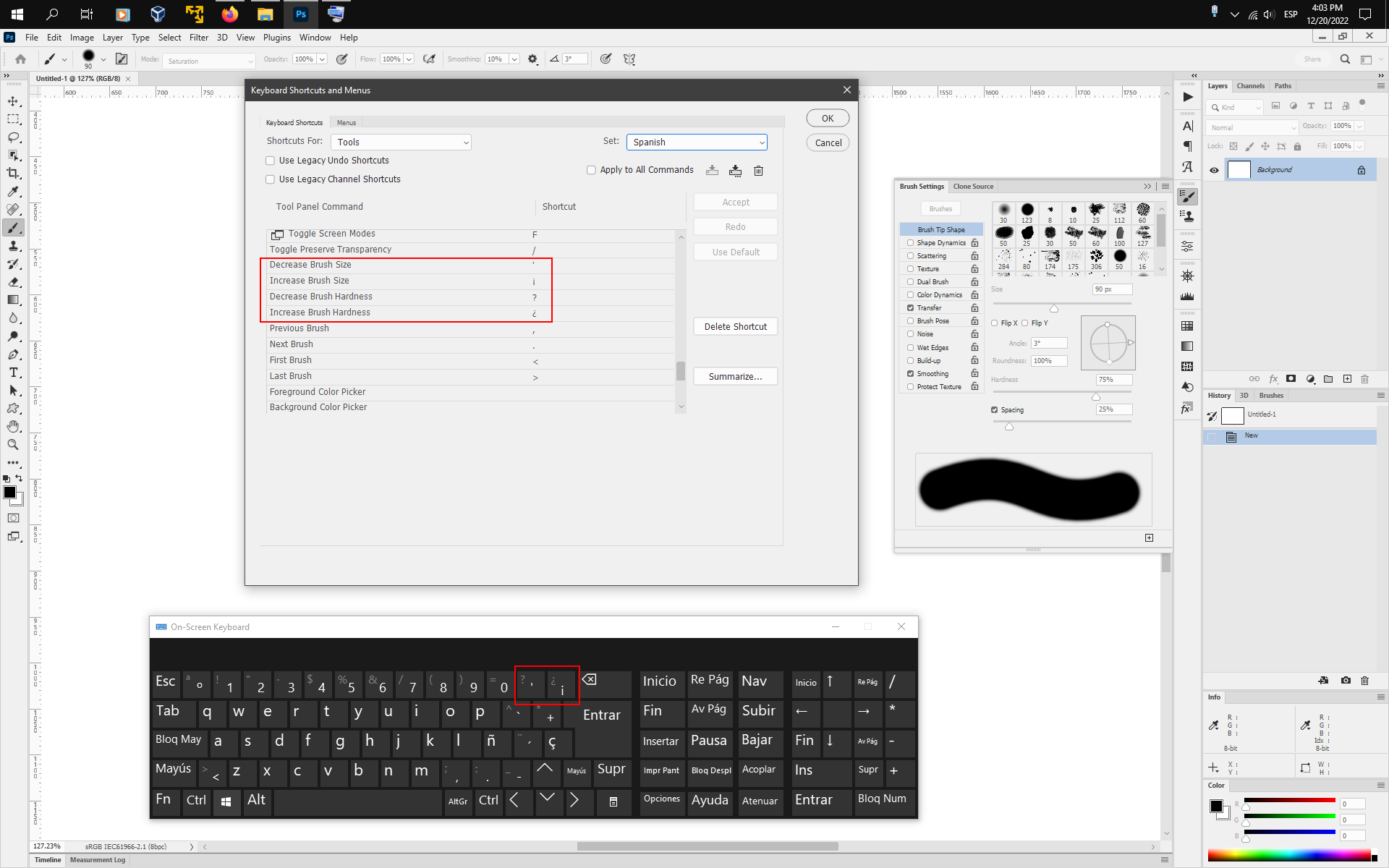The image size is (1389, 868).
Task: Enable the Wet Edges brush option
Action: coord(910,347)
